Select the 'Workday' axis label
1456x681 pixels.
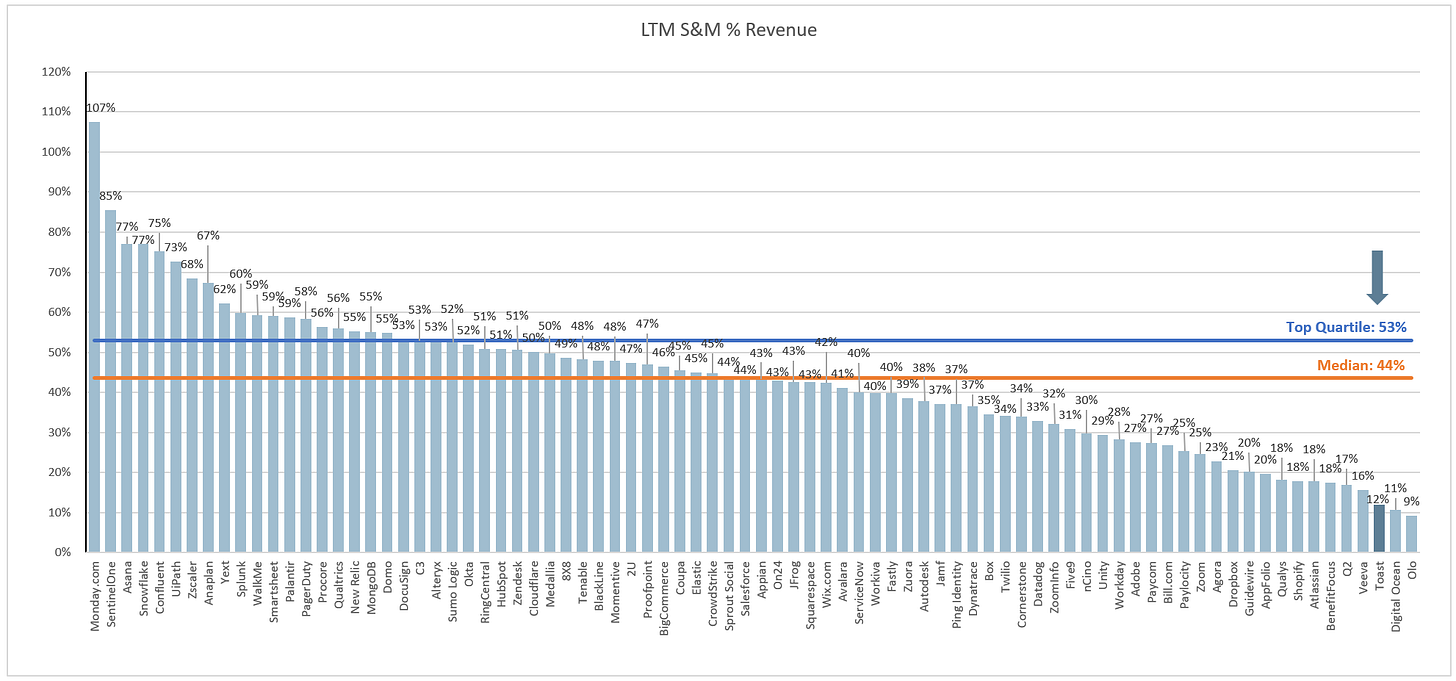click(x=1120, y=585)
